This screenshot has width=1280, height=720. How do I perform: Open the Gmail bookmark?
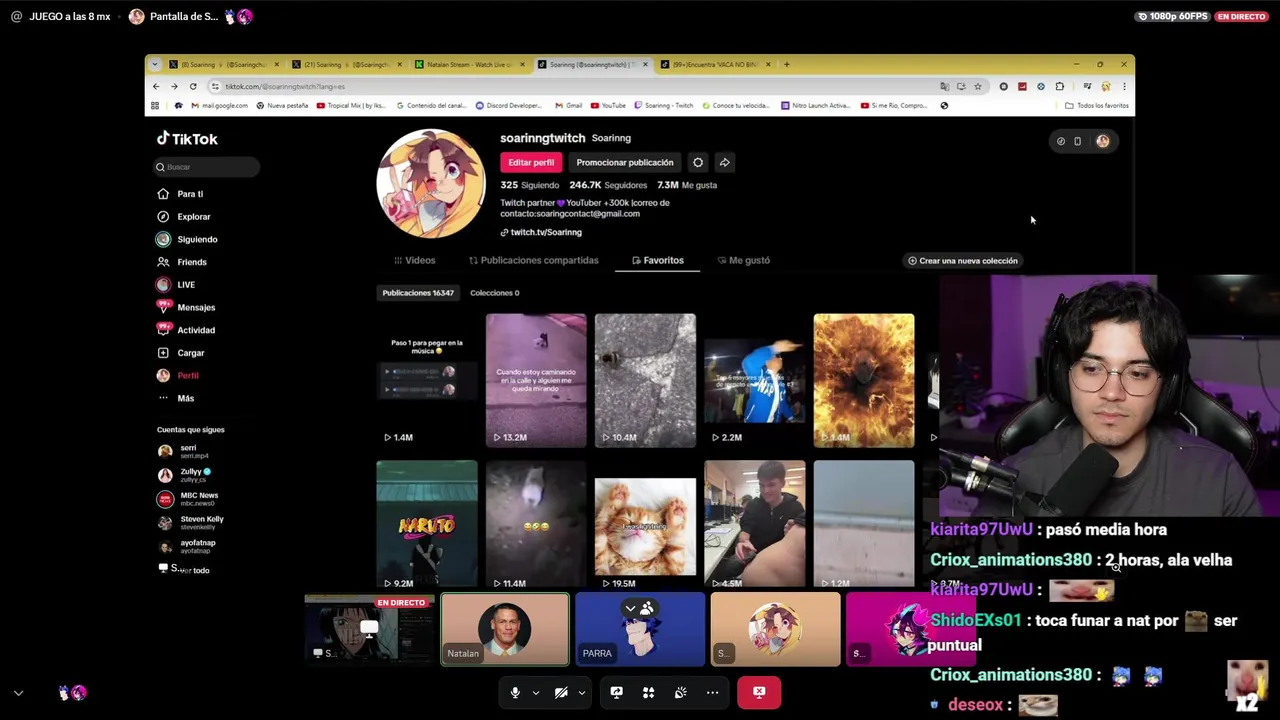point(569,105)
